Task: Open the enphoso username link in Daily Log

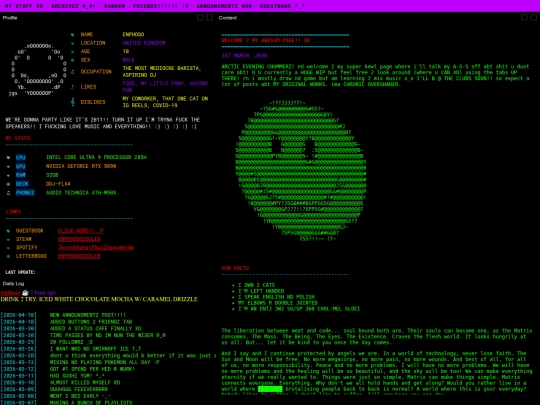Action: coord(10,293)
